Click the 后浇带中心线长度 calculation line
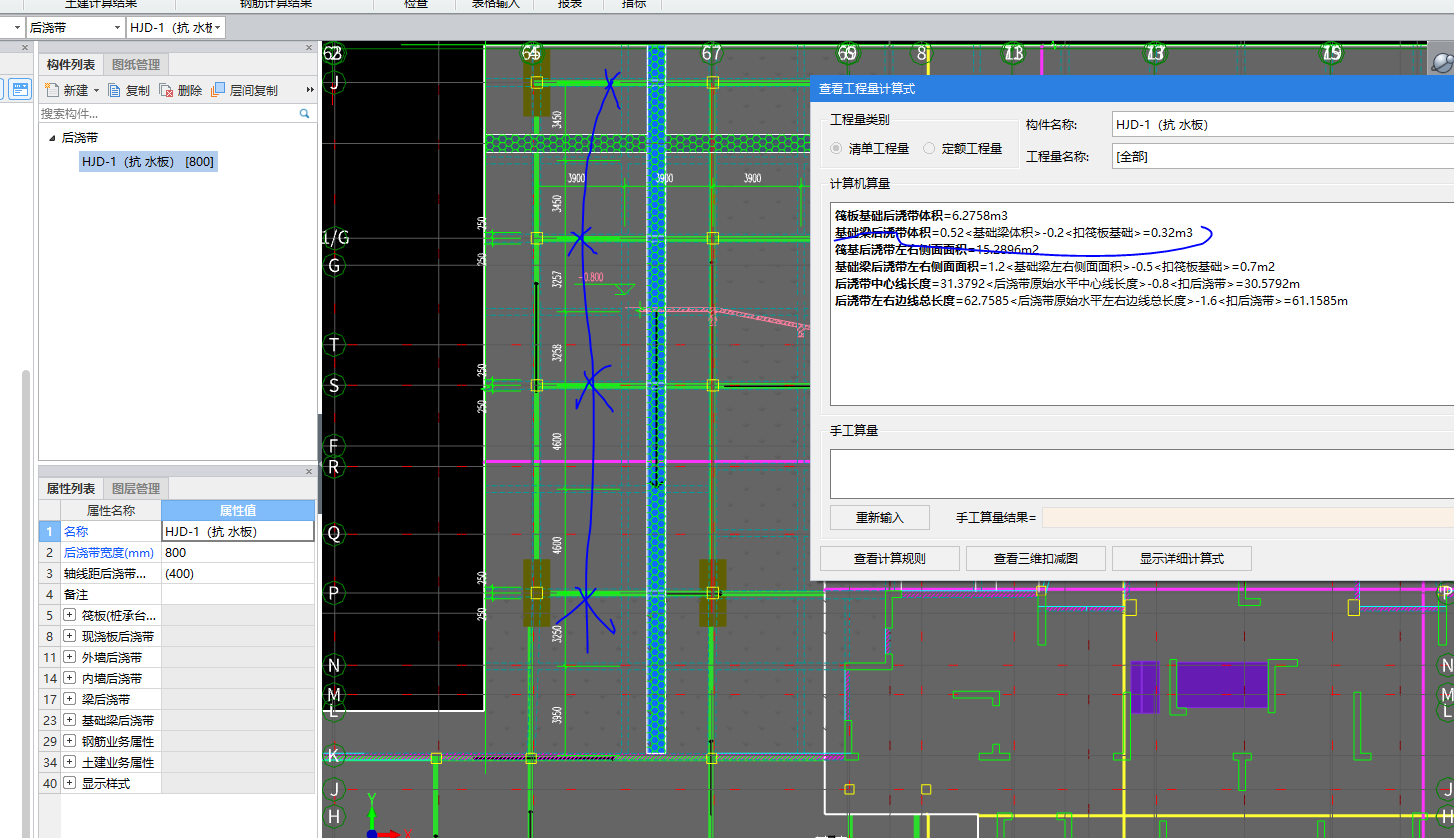This screenshot has height=838, width=1454. (1067, 284)
